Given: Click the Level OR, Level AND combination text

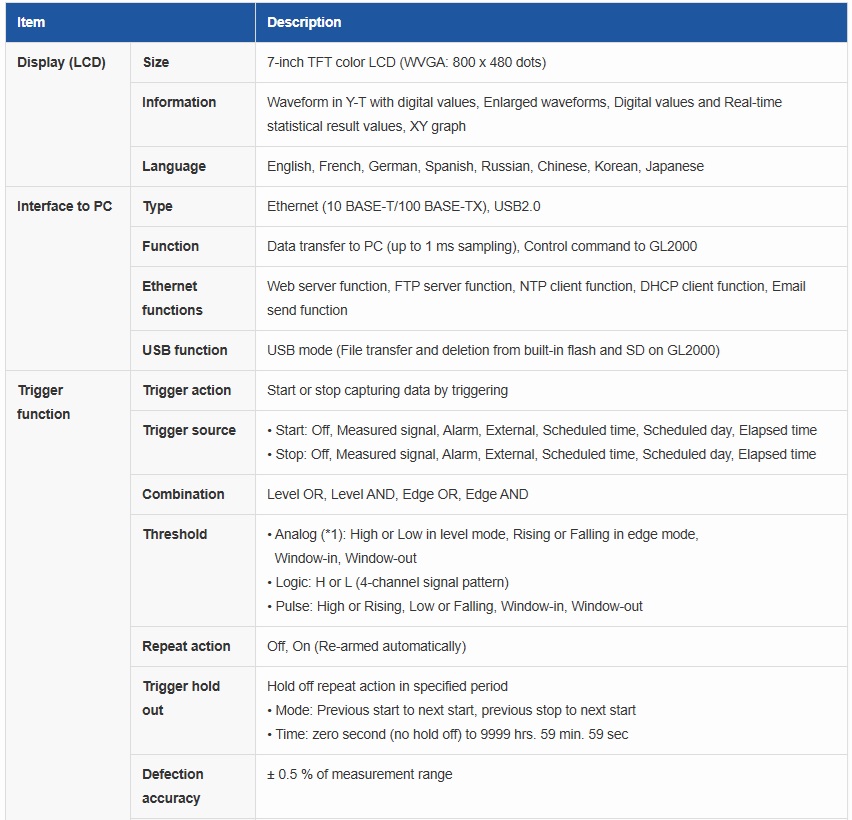Looking at the screenshot, I should pos(397,494).
